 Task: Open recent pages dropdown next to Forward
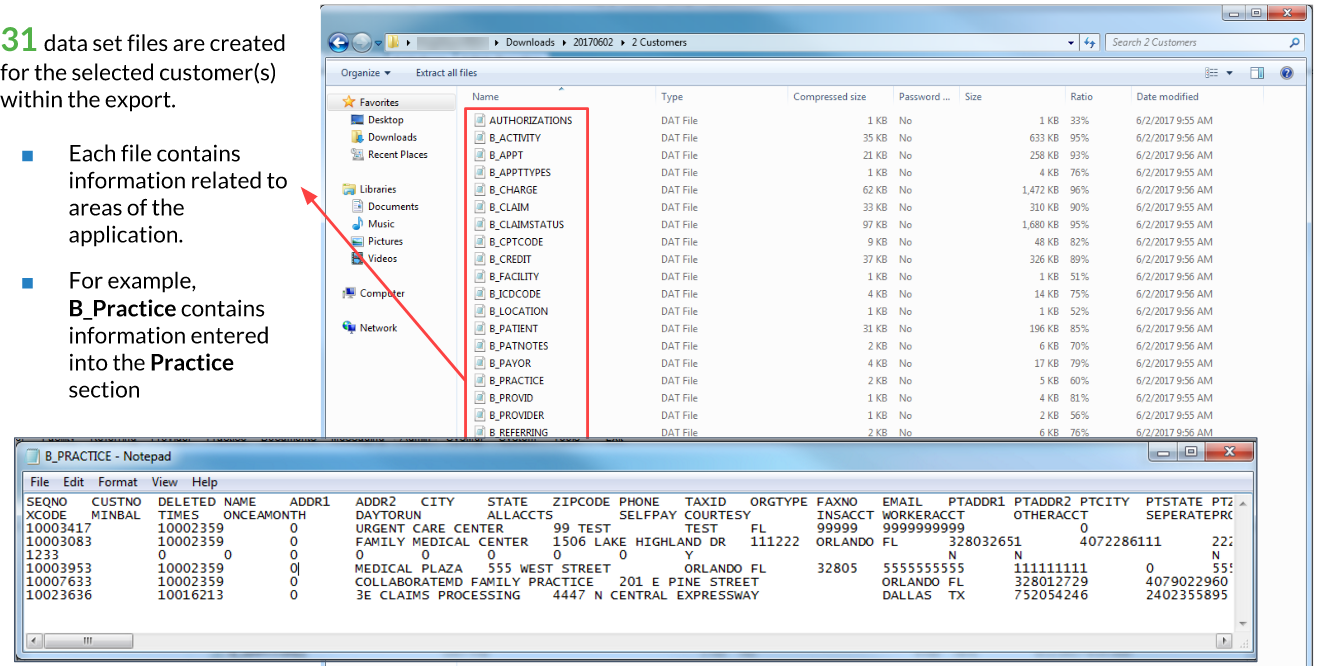click(x=378, y=43)
